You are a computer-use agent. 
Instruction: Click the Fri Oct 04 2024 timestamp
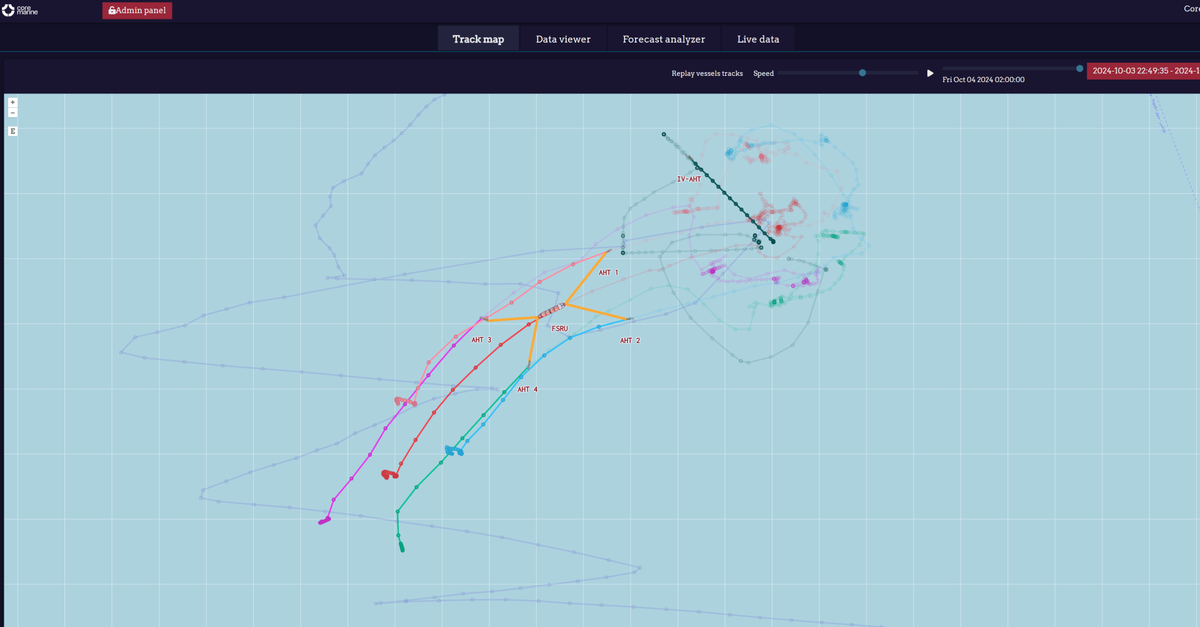(x=984, y=79)
